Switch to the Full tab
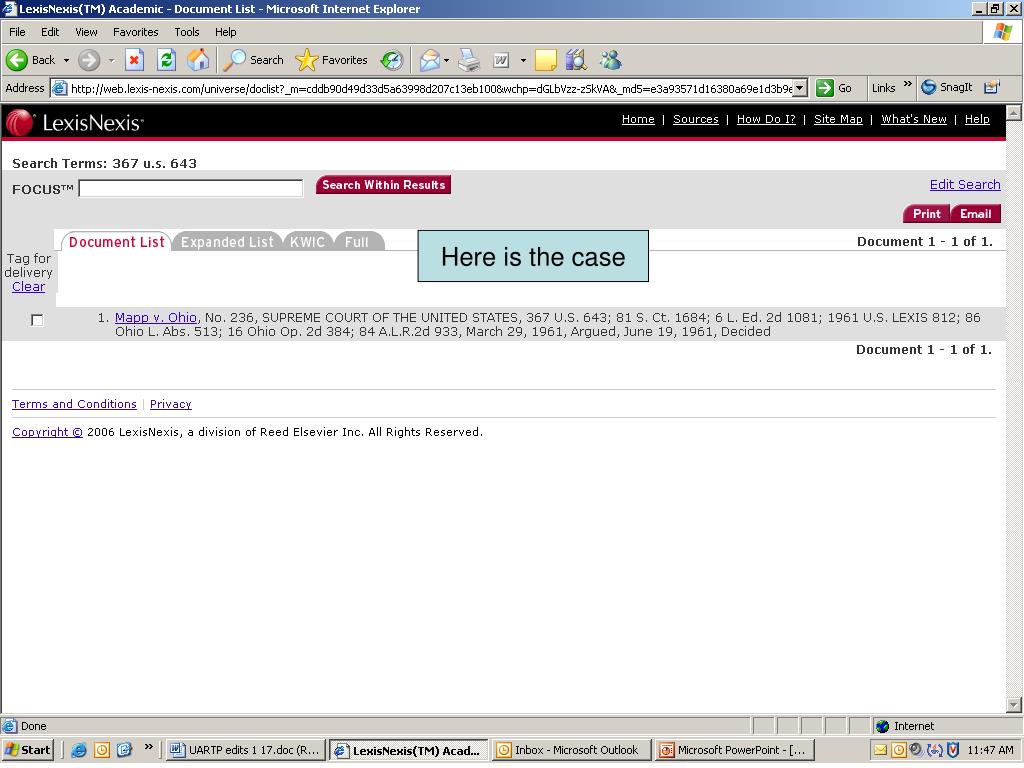This screenshot has width=1024, height=768. 357,242
